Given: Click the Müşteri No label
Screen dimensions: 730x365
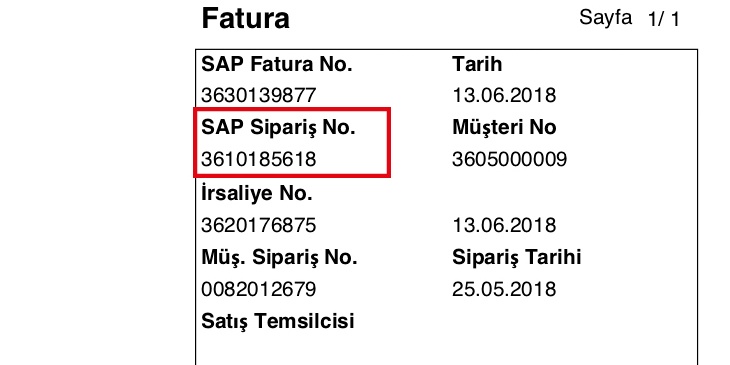Looking at the screenshot, I should point(504,128).
